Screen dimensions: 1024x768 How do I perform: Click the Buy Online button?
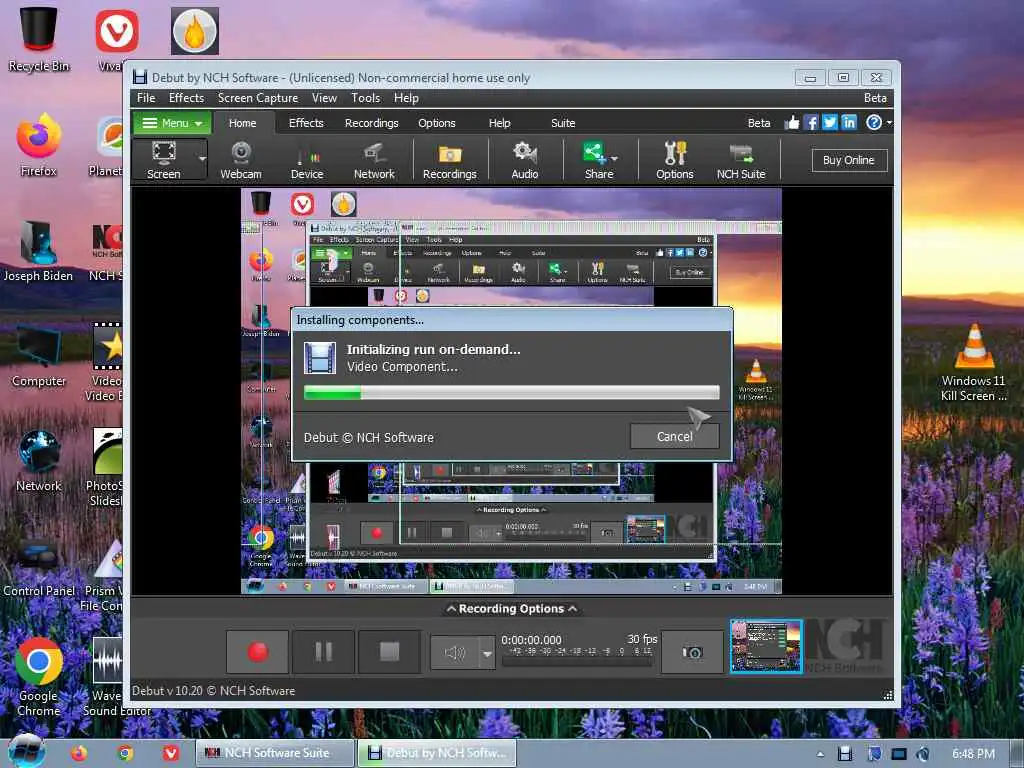(849, 160)
